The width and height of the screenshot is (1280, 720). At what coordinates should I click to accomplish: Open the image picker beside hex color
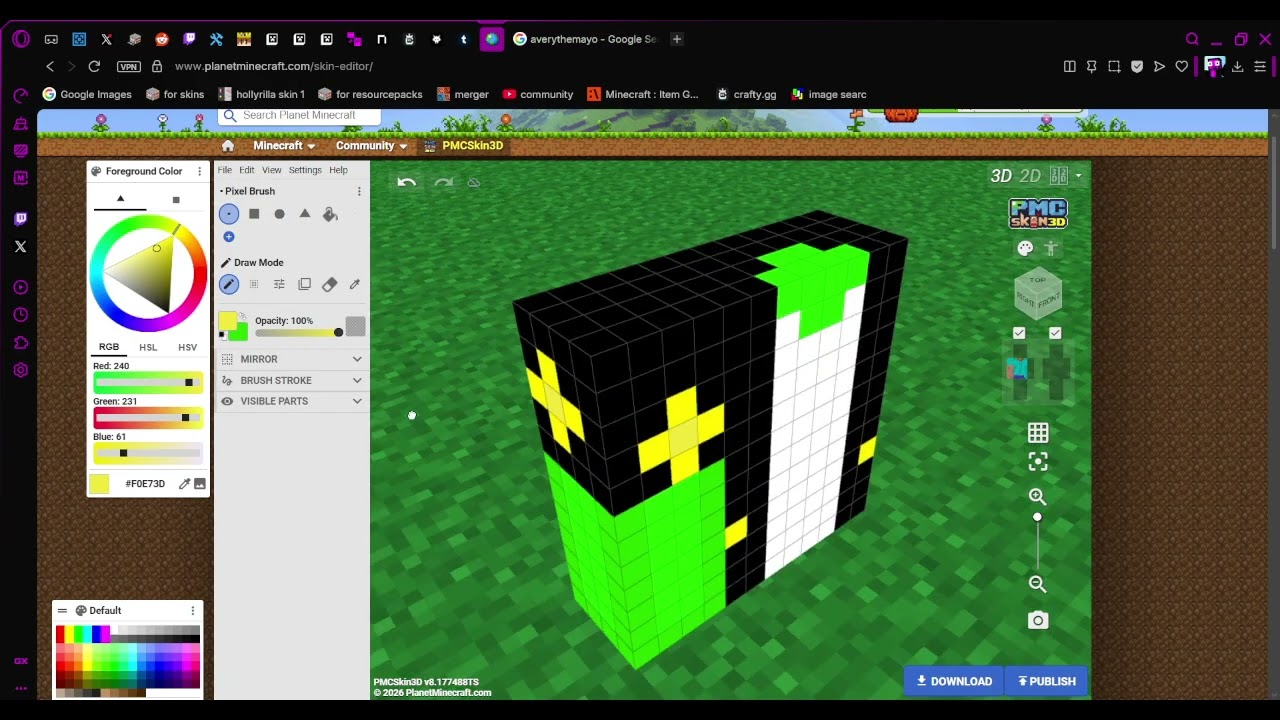(x=200, y=484)
